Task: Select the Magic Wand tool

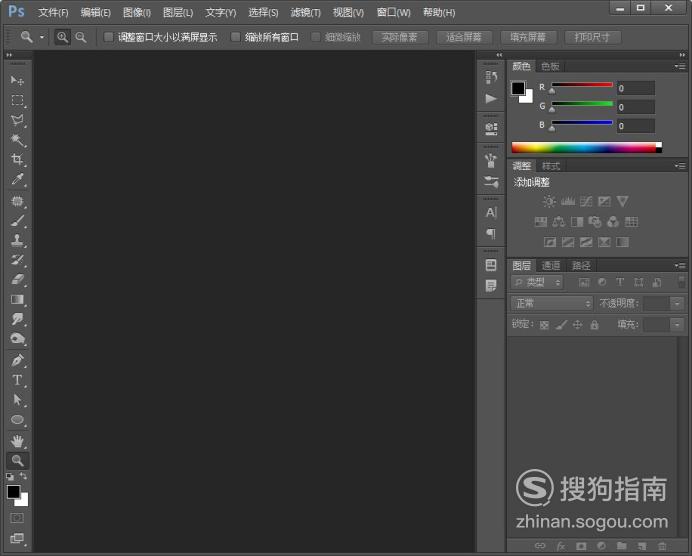Action: pyautogui.click(x=17, y=140)
